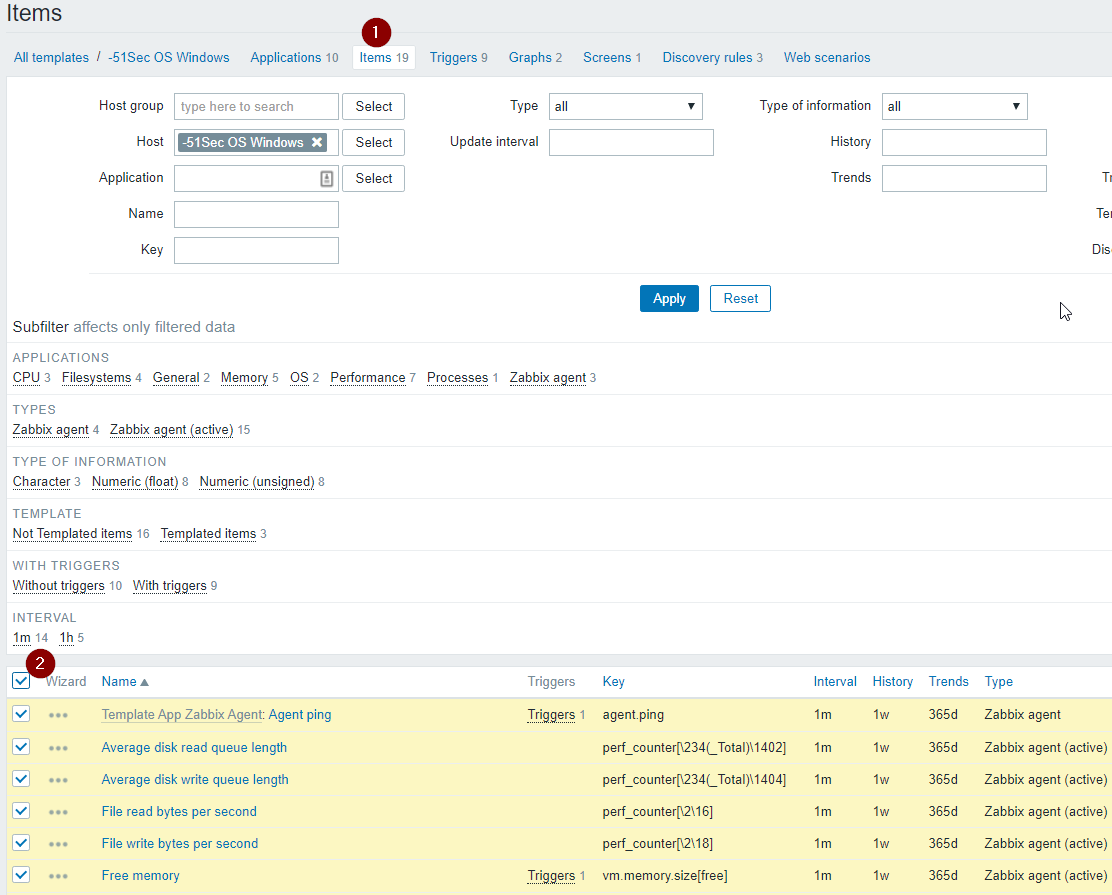Filter items by 1m interval
Viewport: 1112px width, 895px height.
22,638
